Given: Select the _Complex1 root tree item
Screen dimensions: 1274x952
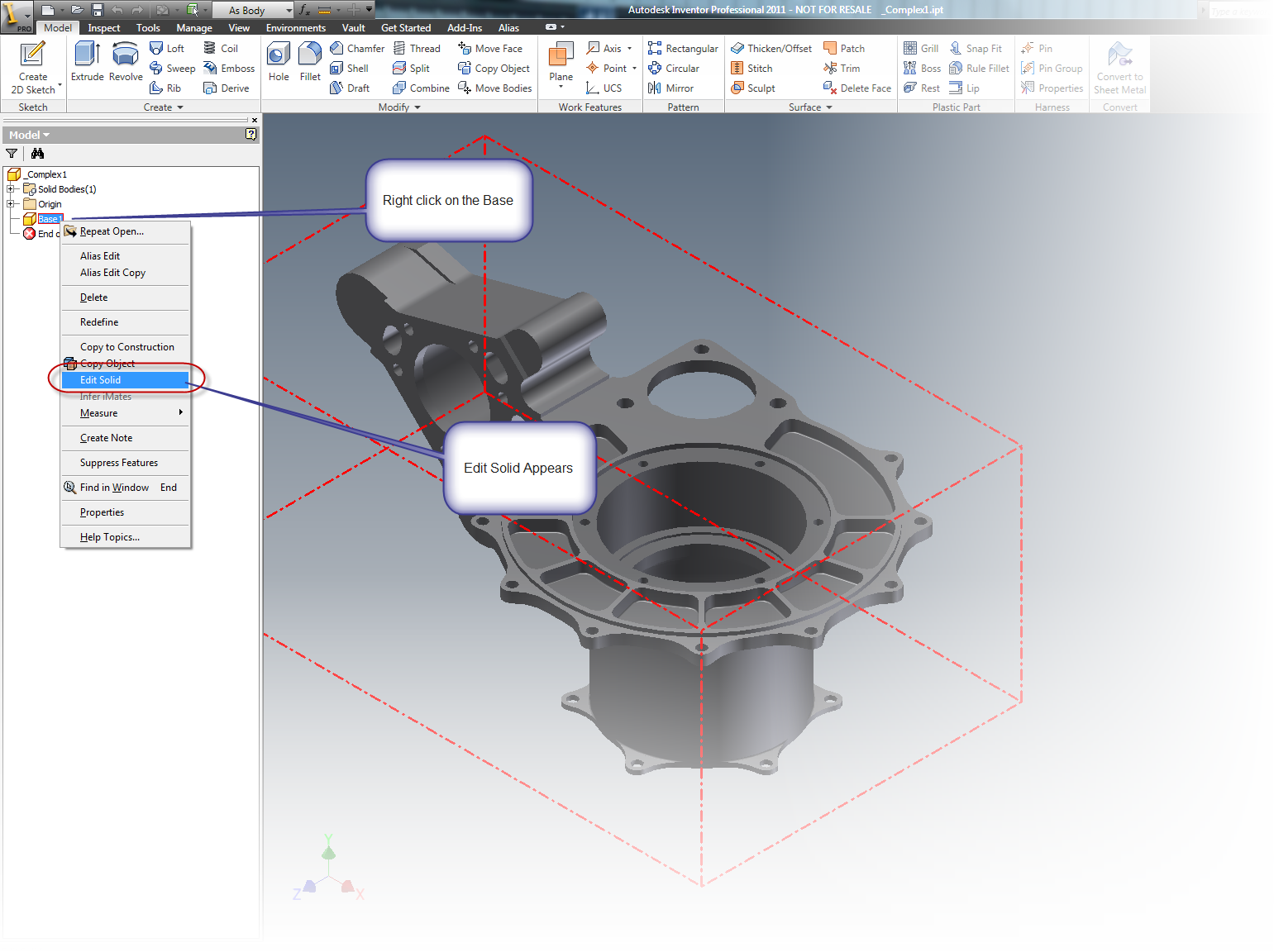Looking at the screenshot, I should point(38,174).
